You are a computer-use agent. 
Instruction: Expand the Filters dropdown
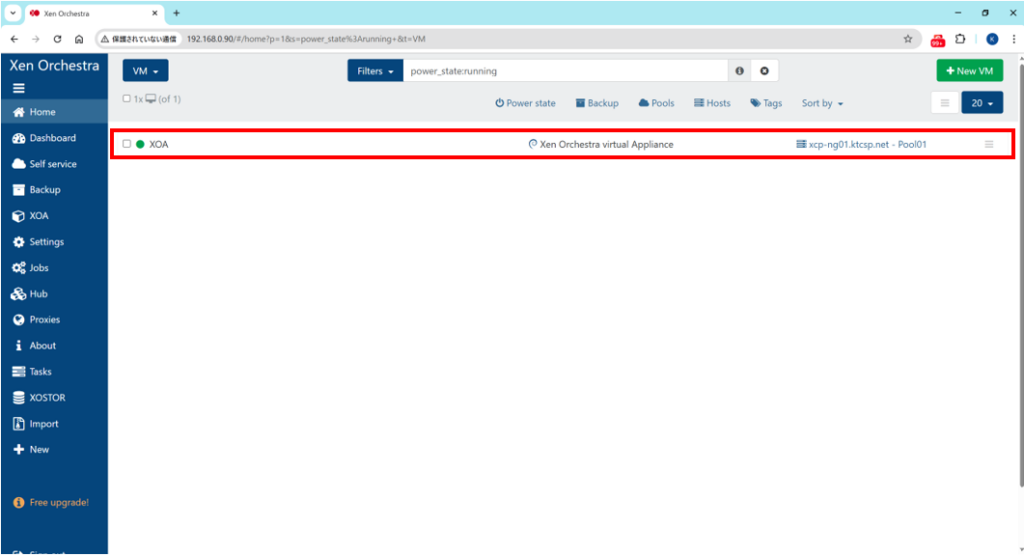click(x=375, y=71)
